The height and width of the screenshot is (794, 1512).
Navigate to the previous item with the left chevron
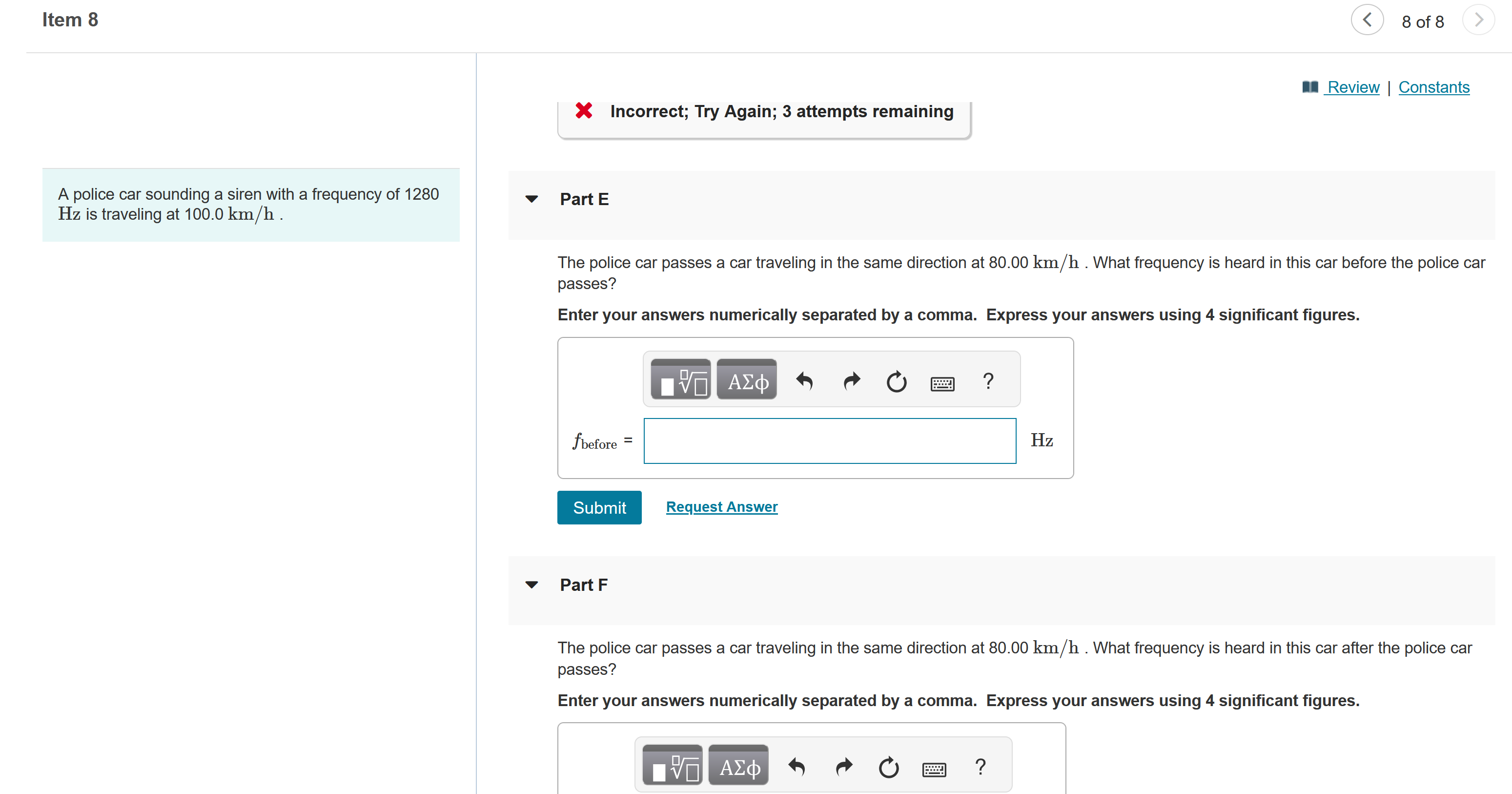(1367, 20)
